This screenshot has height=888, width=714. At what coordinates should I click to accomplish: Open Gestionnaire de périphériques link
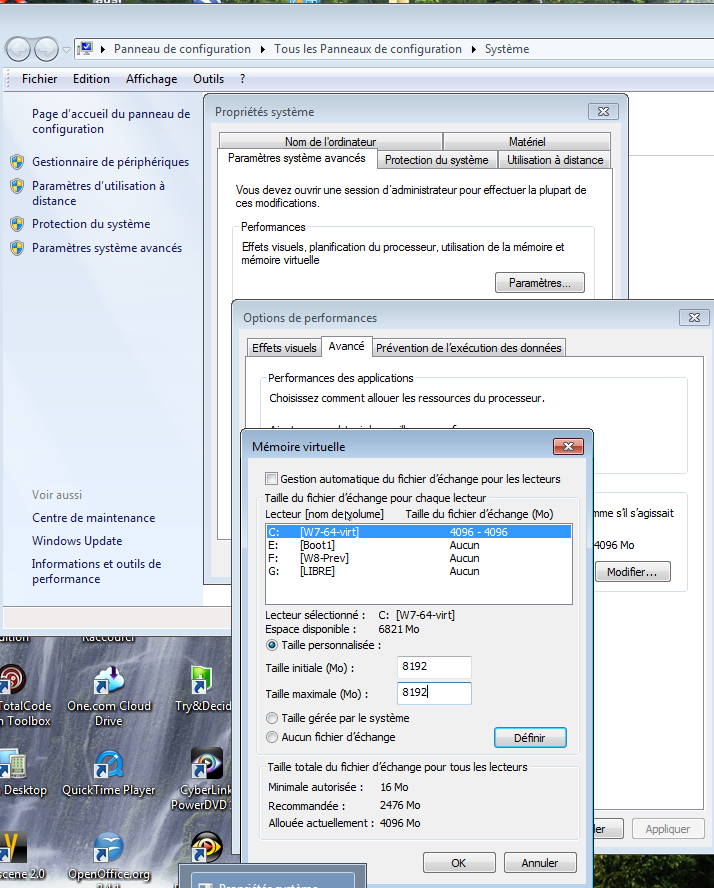pyautogui.click(x=110, y=162)
